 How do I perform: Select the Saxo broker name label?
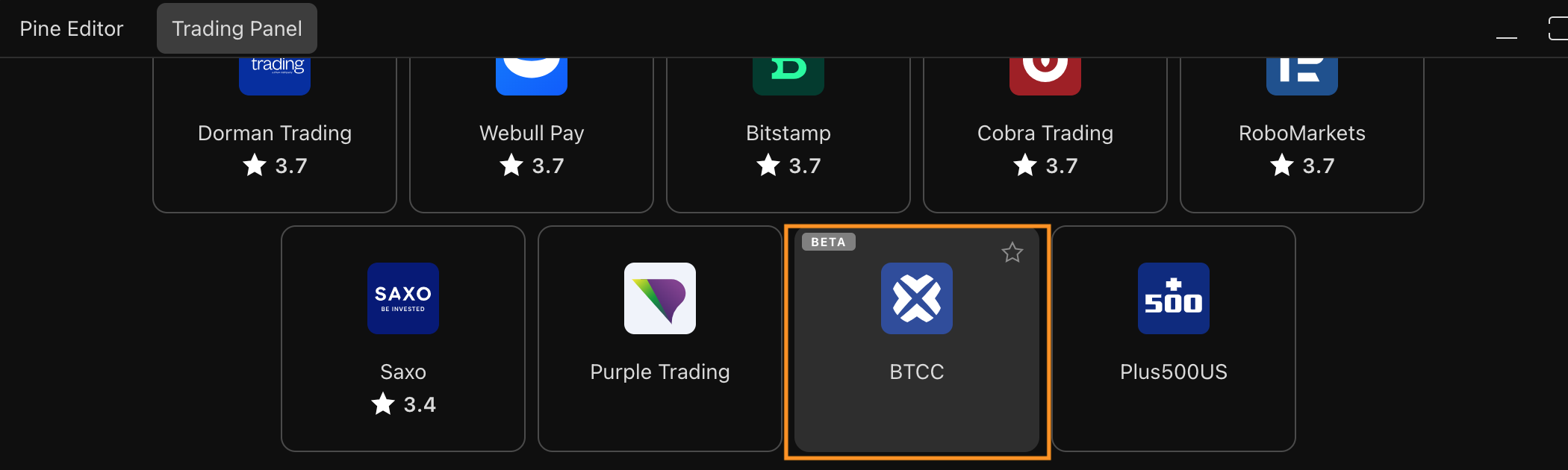pos(403,372)
